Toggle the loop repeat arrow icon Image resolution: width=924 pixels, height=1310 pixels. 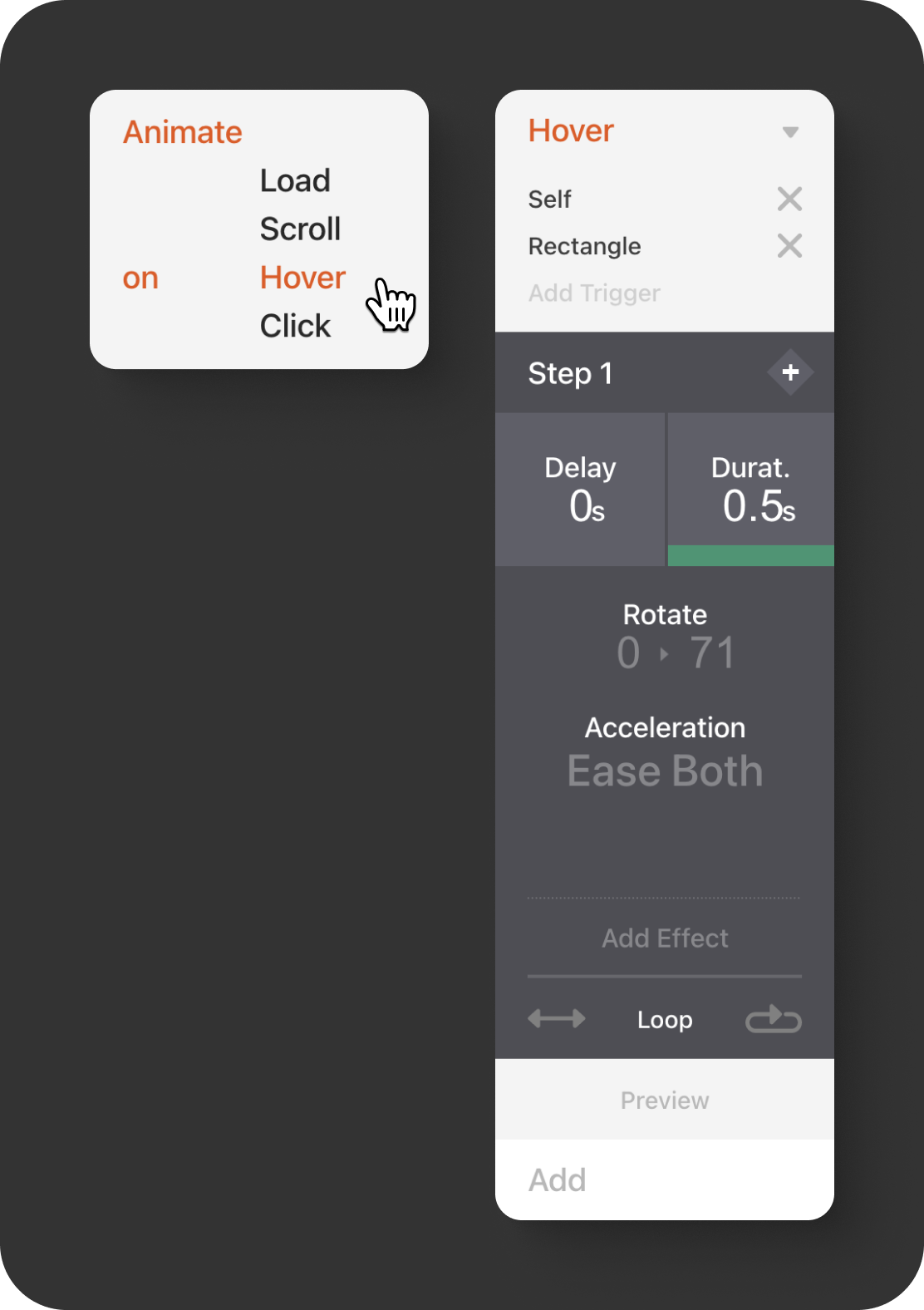click(773, 1018)
